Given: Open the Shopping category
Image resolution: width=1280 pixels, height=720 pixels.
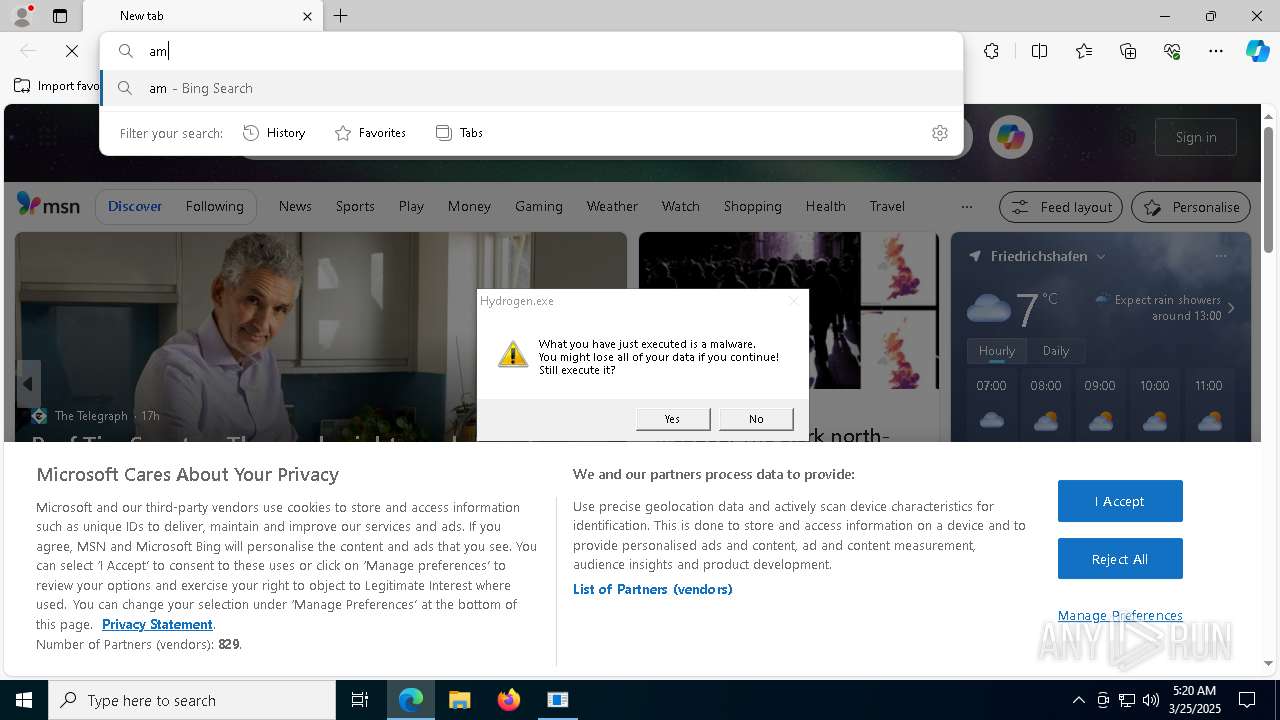Looking at the screenshot, I should (x=752, y=206).
